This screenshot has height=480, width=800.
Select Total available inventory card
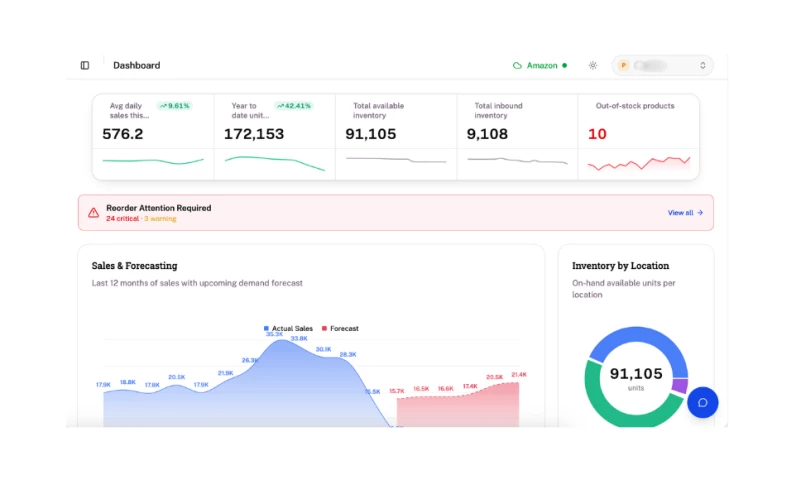(396, 137)
